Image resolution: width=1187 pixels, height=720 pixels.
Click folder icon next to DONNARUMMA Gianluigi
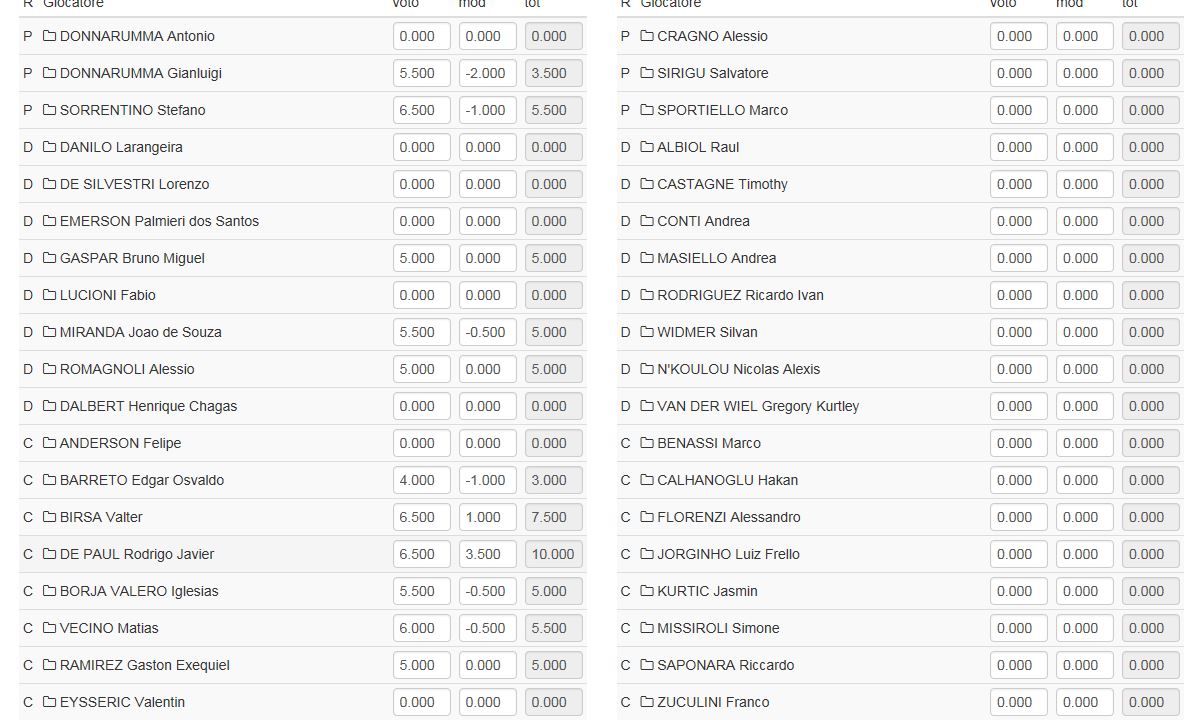[49, 73]
